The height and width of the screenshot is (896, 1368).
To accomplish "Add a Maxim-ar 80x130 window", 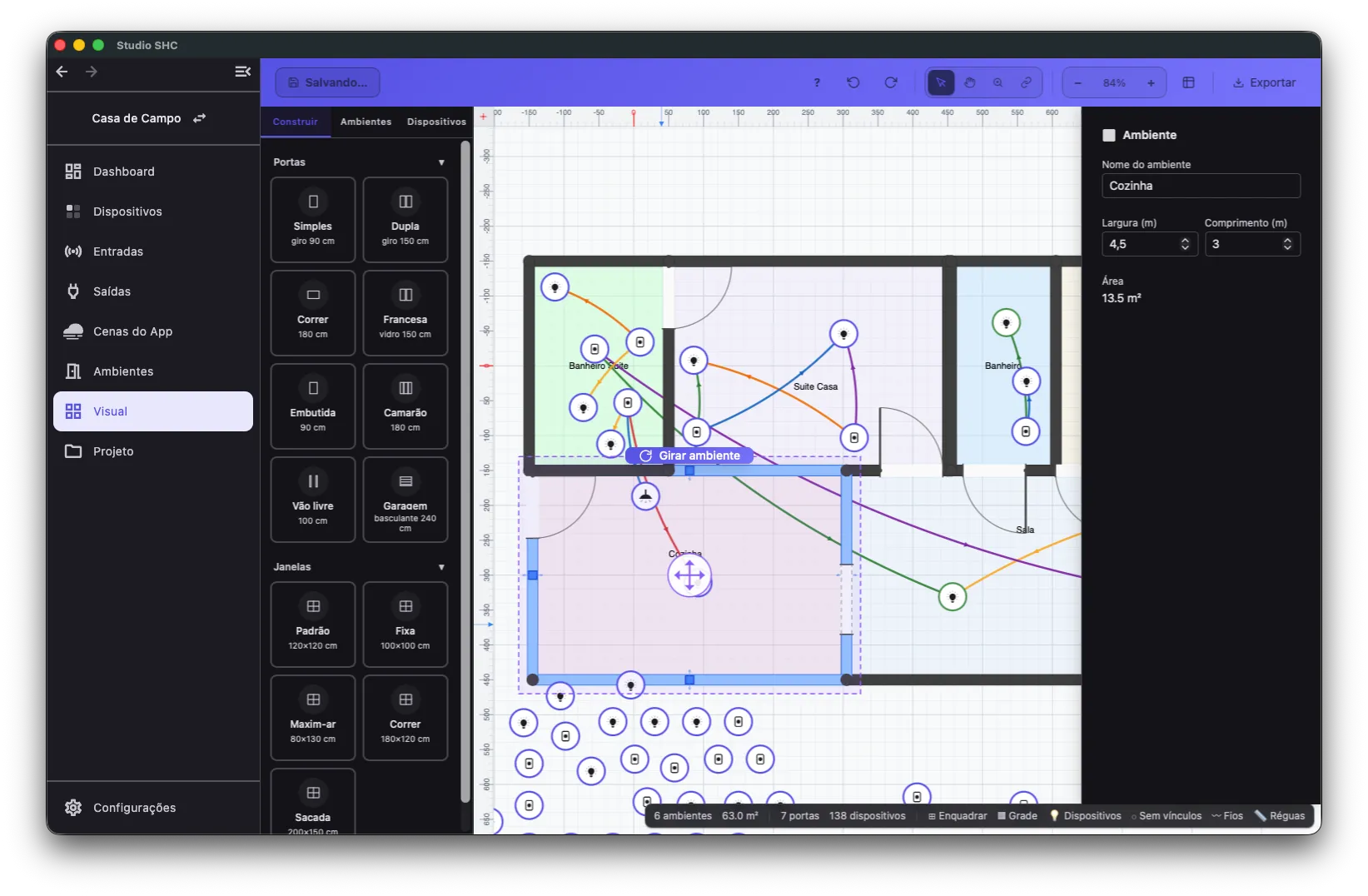I will pyautogui.click(x=313, y=718).
